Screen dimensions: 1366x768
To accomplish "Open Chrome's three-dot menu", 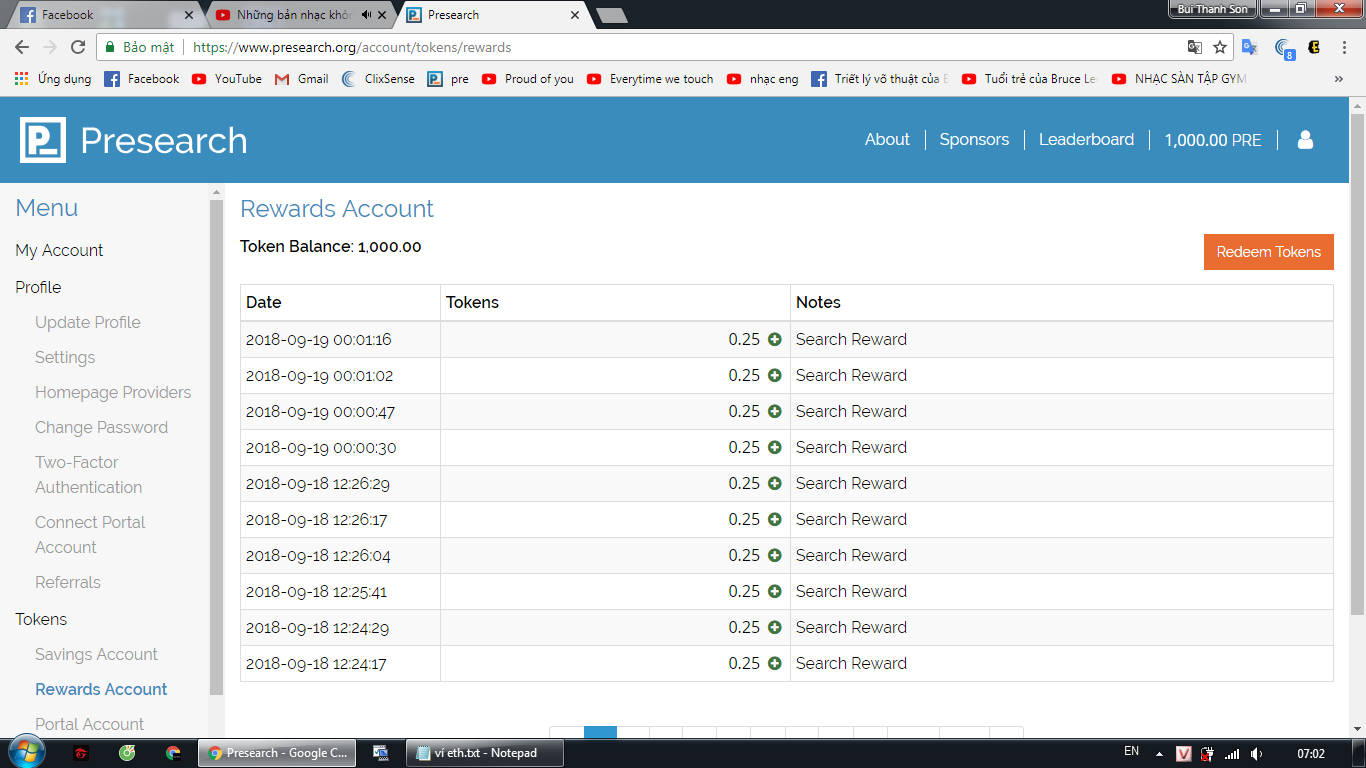I will click(1345, 47).
